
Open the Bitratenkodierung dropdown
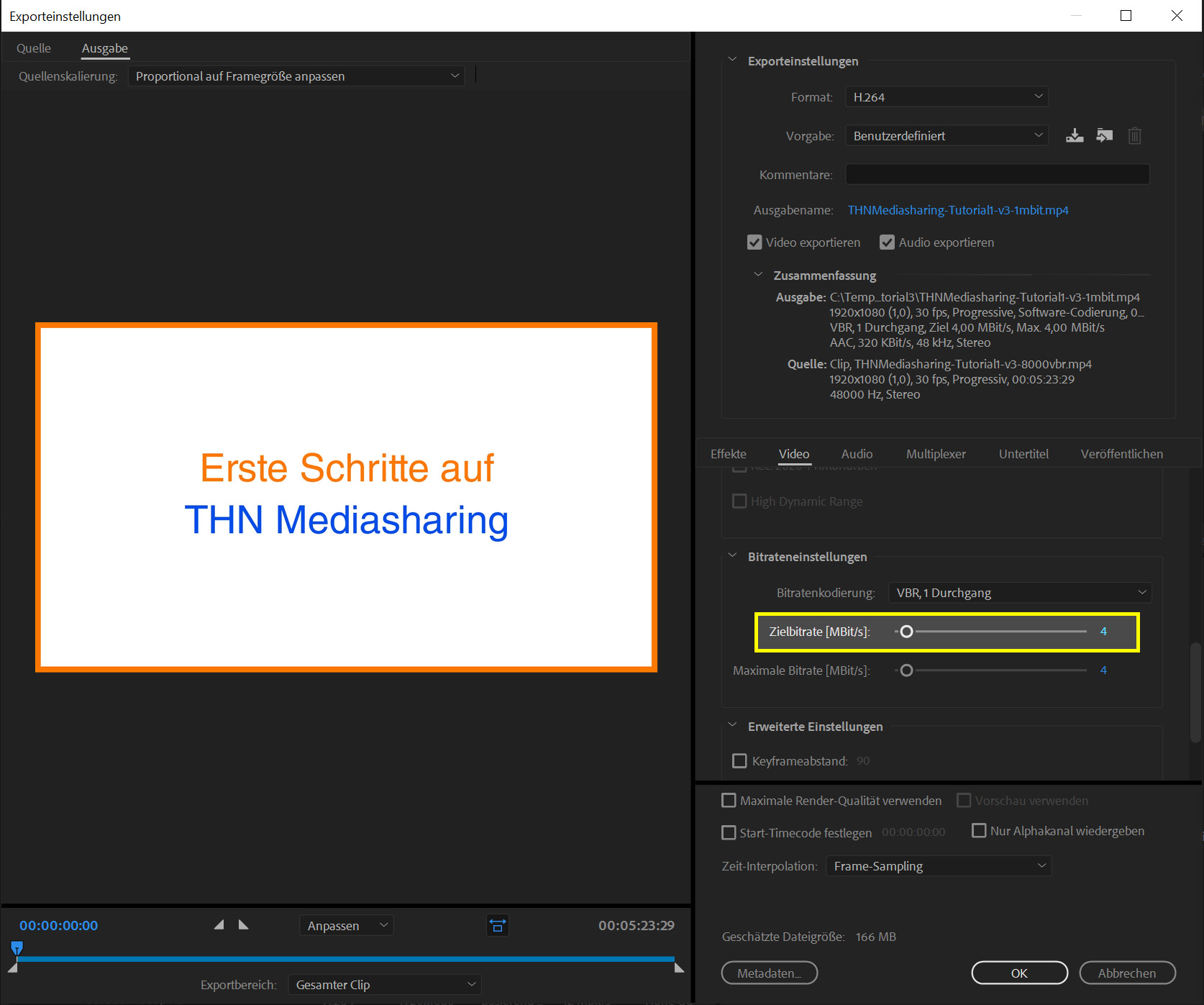pyautogui.click(x=1019, y=593)
